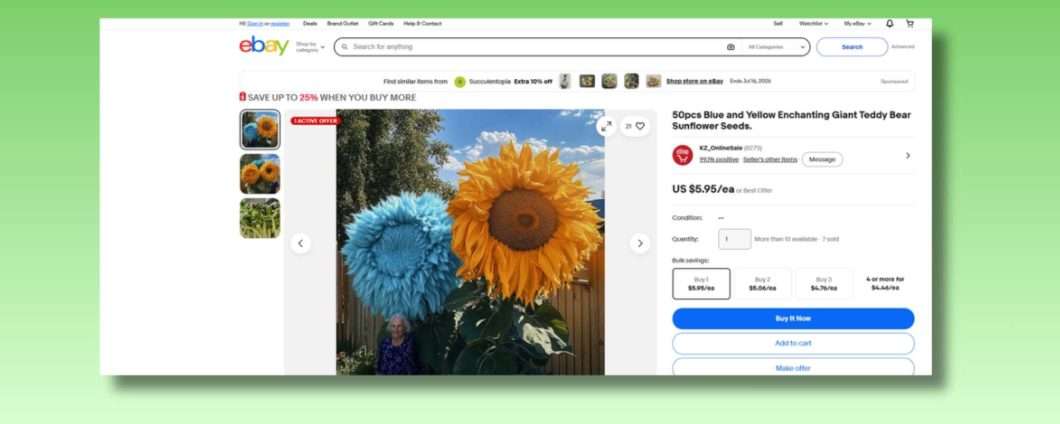The width and height of the screenshot is (1060, 424).
Task: Open the Help & Contact menu link
Action: pos(423,24)
